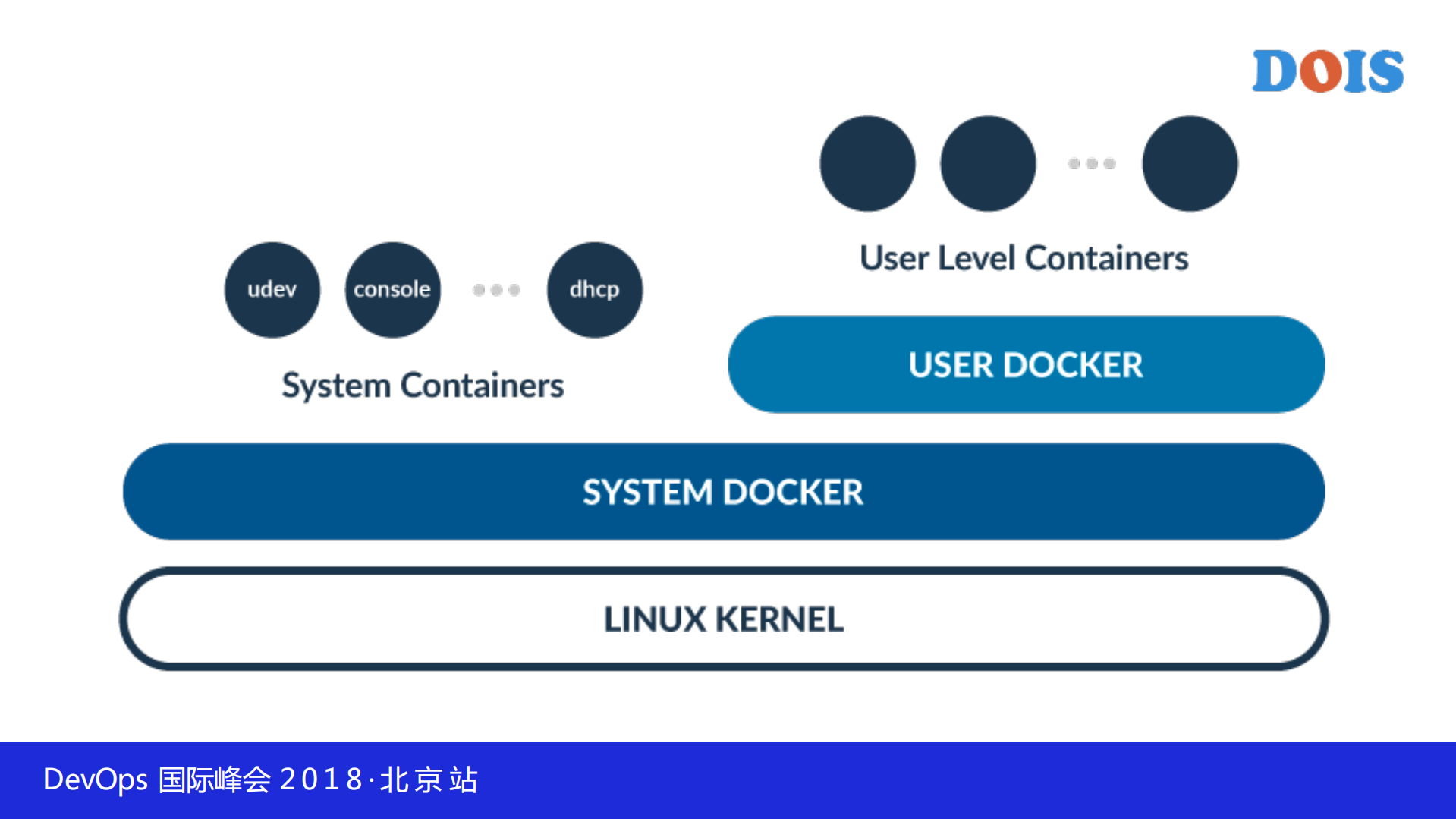Viewport: 1456px width, 819px height.
Task: Select the console system container circle
Action: coord(392,290)
